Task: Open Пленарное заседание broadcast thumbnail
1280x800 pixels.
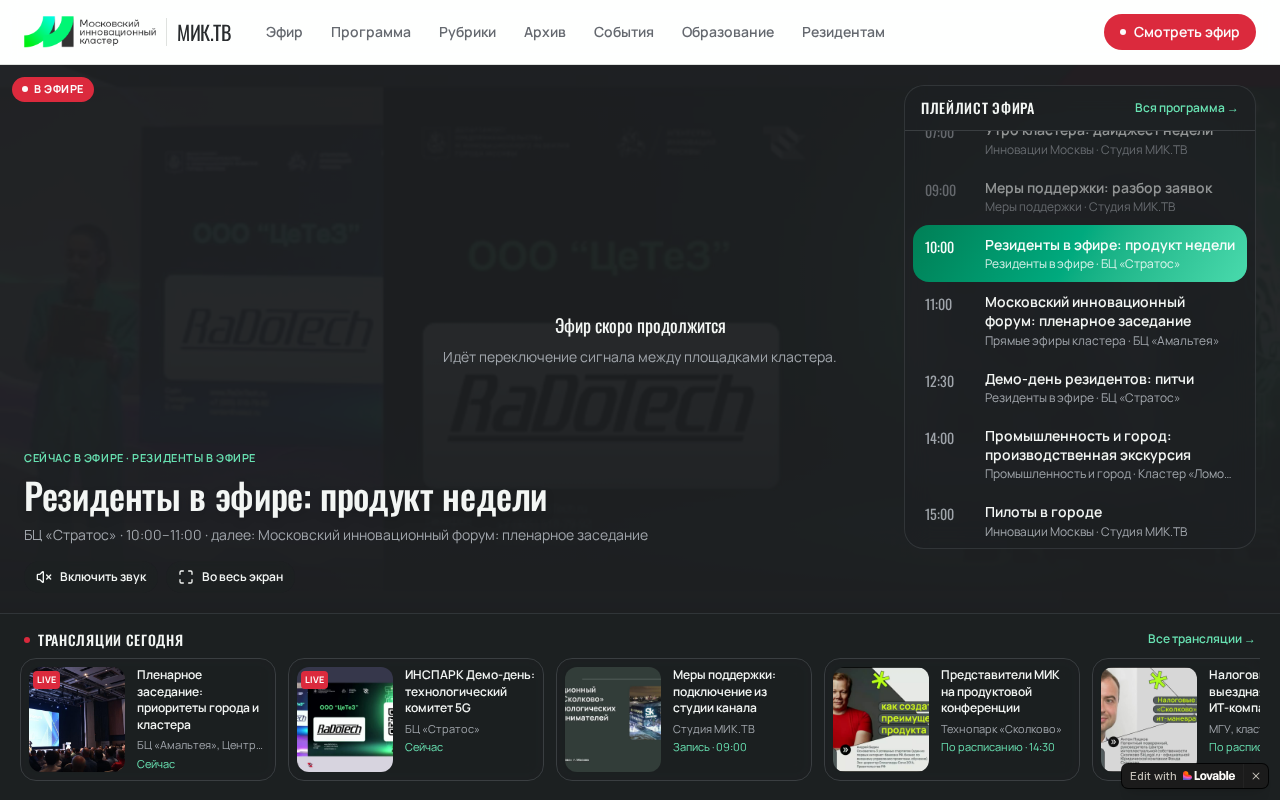Action: pyautogui.click(x=77, y=719)
